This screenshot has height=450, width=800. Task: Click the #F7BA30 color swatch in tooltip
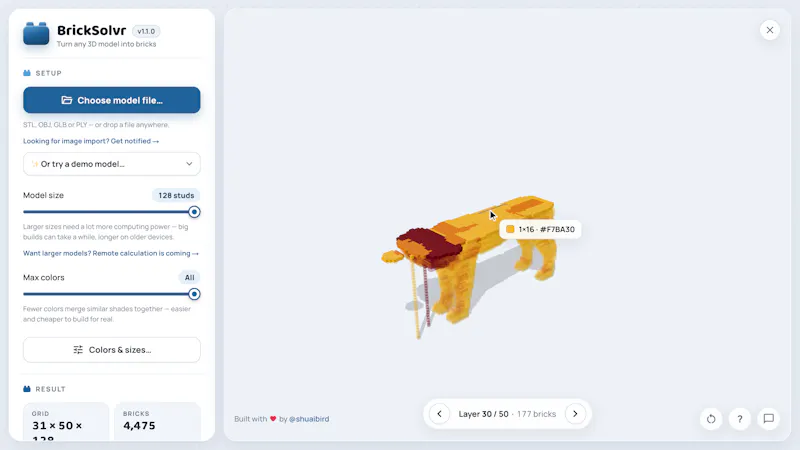point(510,229)
